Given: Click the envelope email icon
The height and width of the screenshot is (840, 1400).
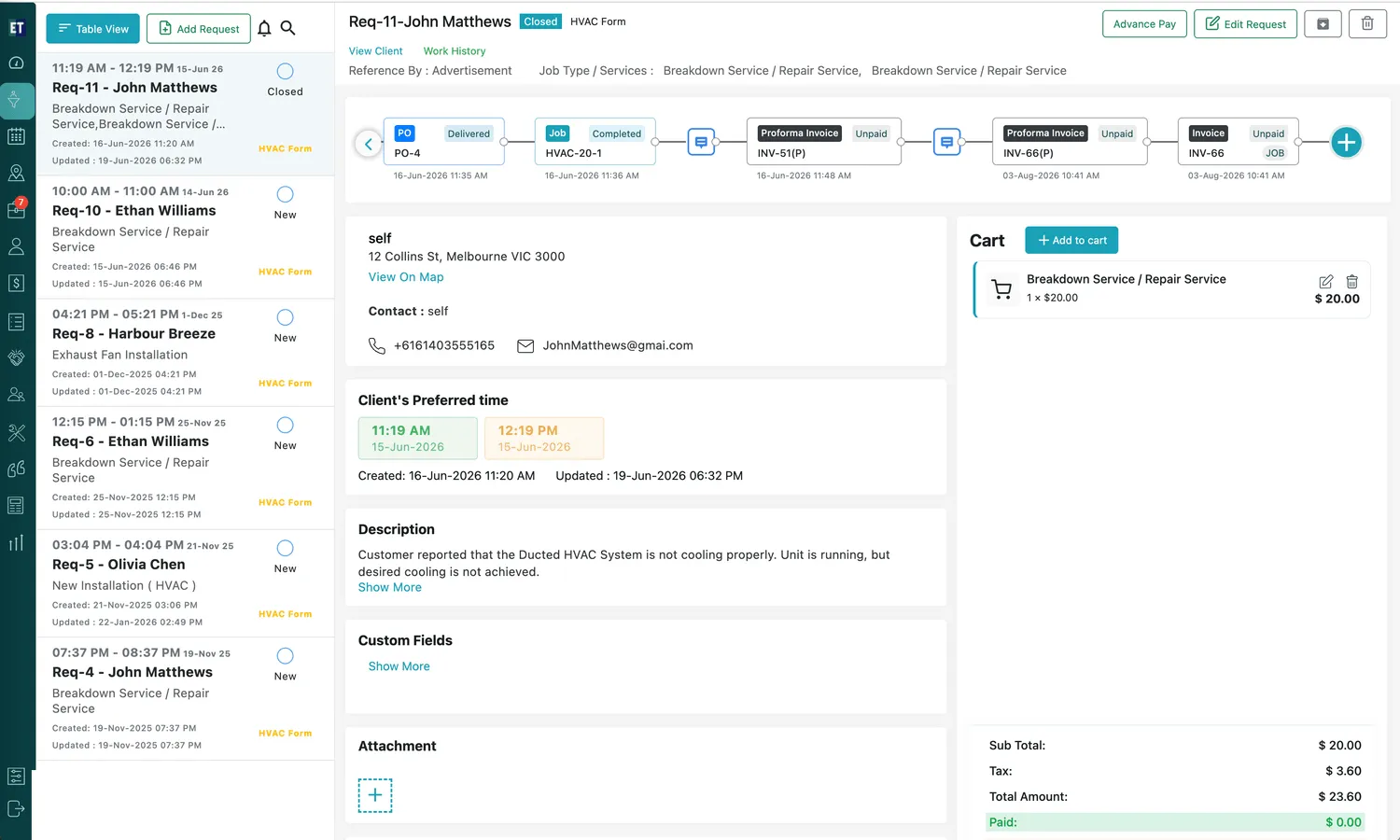Looking at the screenshot, I should [x=525, y=346].
